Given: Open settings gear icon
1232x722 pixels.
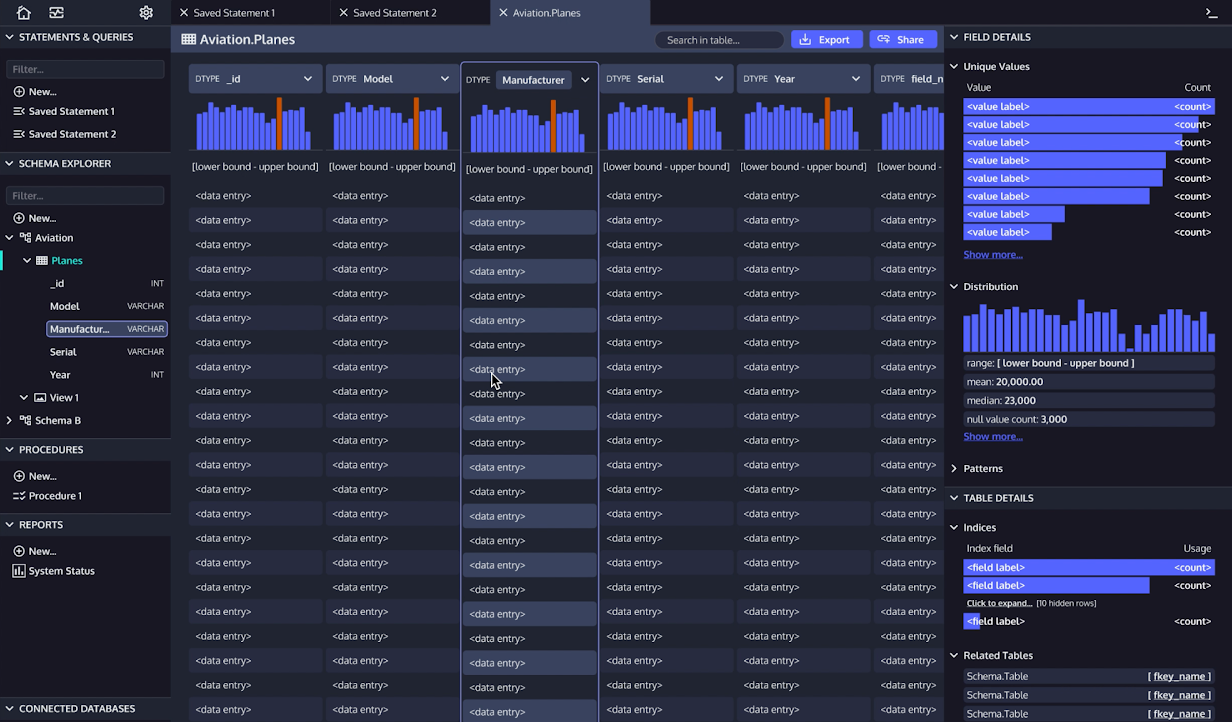Looking at the screenshot, I should coord(146,13).
